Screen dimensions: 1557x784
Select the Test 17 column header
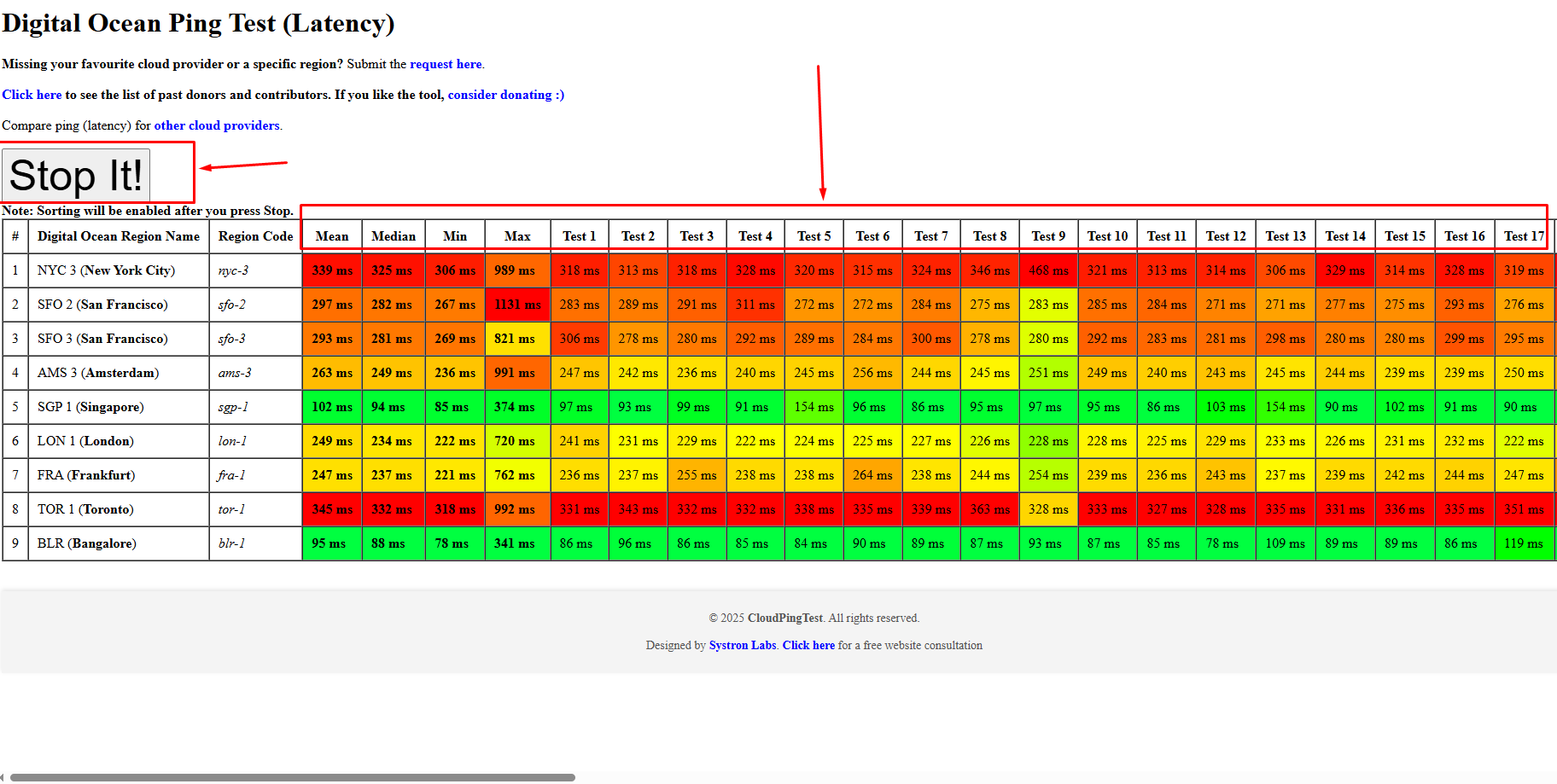click(x=1524, y=235)
